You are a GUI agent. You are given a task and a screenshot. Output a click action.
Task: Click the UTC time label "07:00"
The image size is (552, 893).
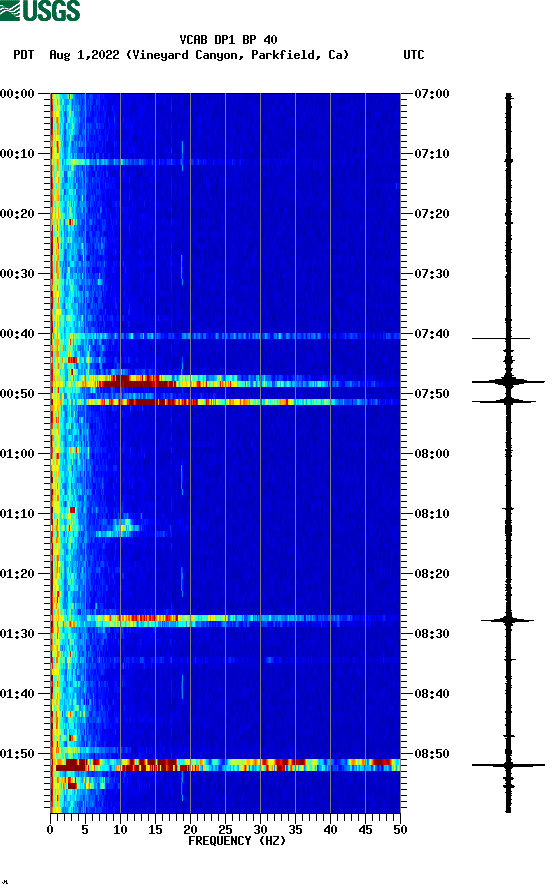tap(432, 93)
